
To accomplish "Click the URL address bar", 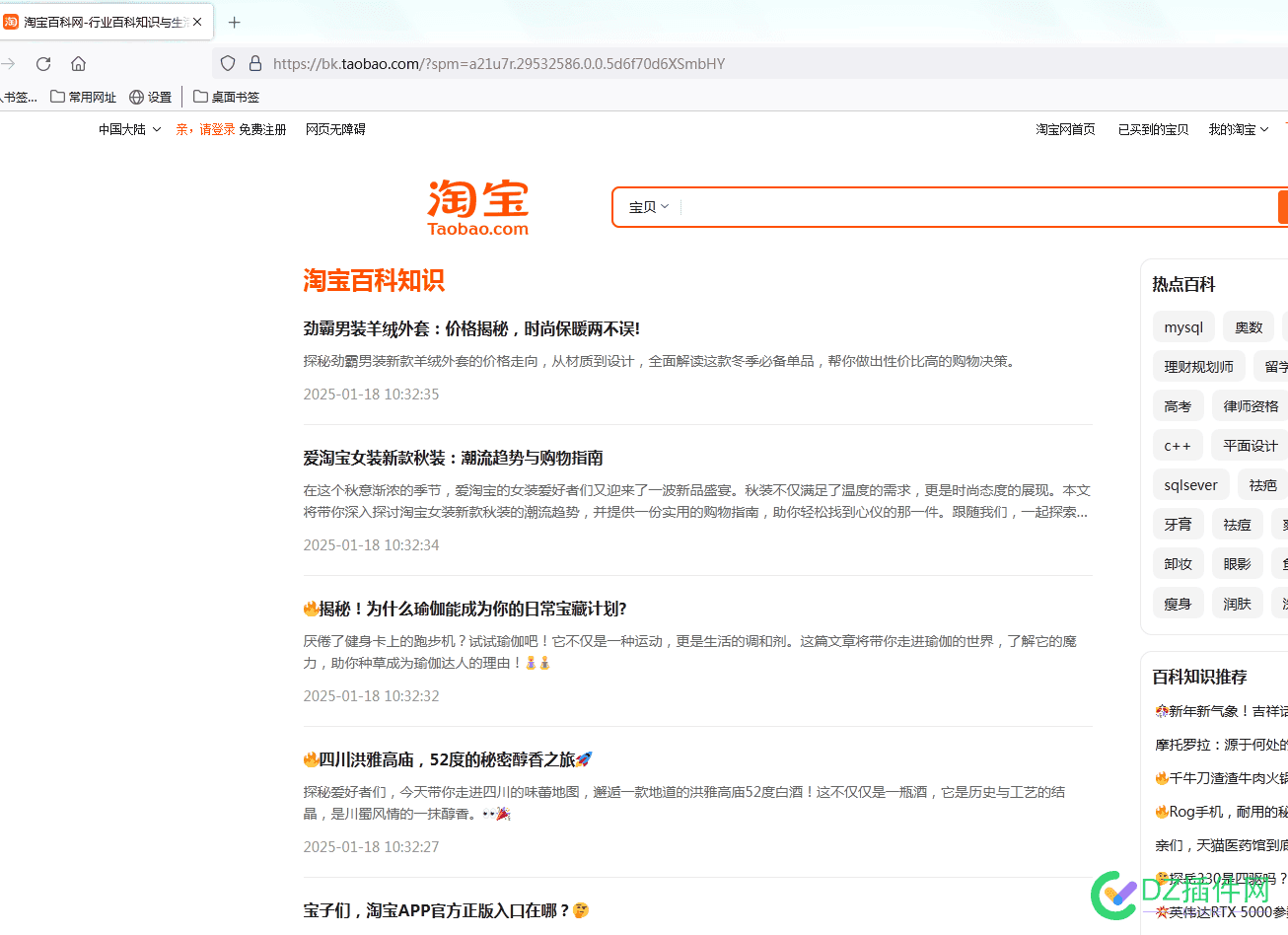I will [750, 64].
